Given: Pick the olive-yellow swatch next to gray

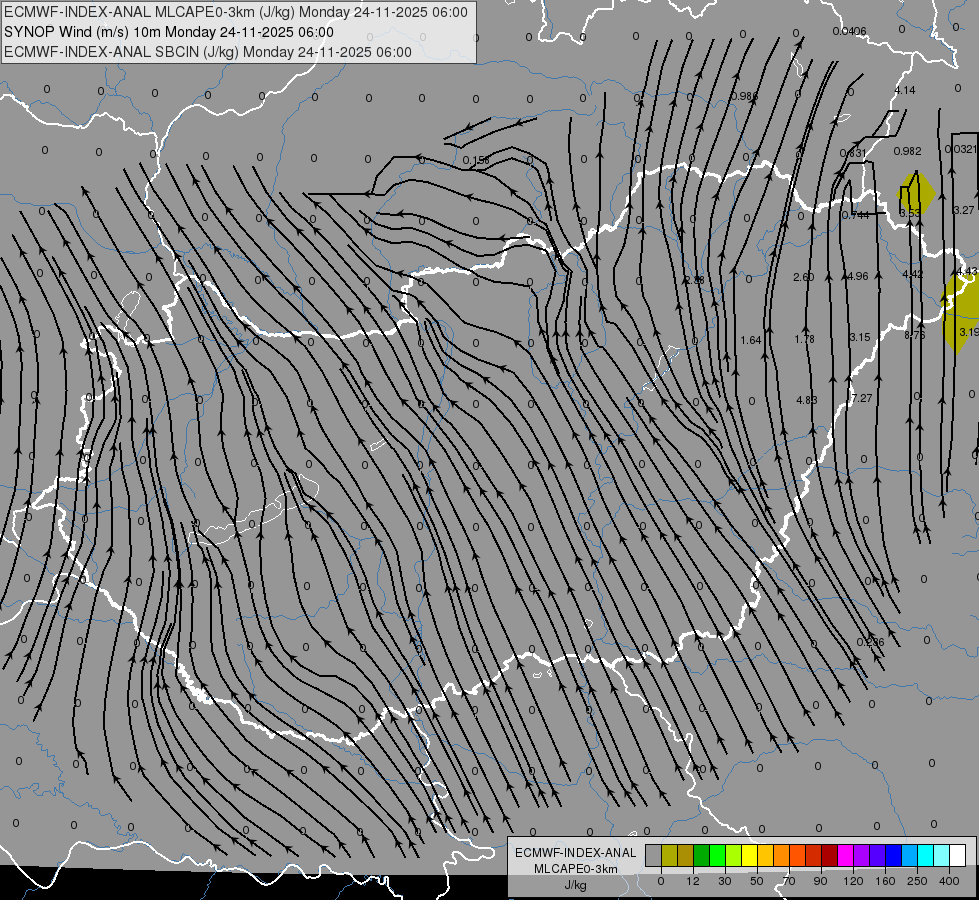Looking at the screenshot, I should pos(669,855).
